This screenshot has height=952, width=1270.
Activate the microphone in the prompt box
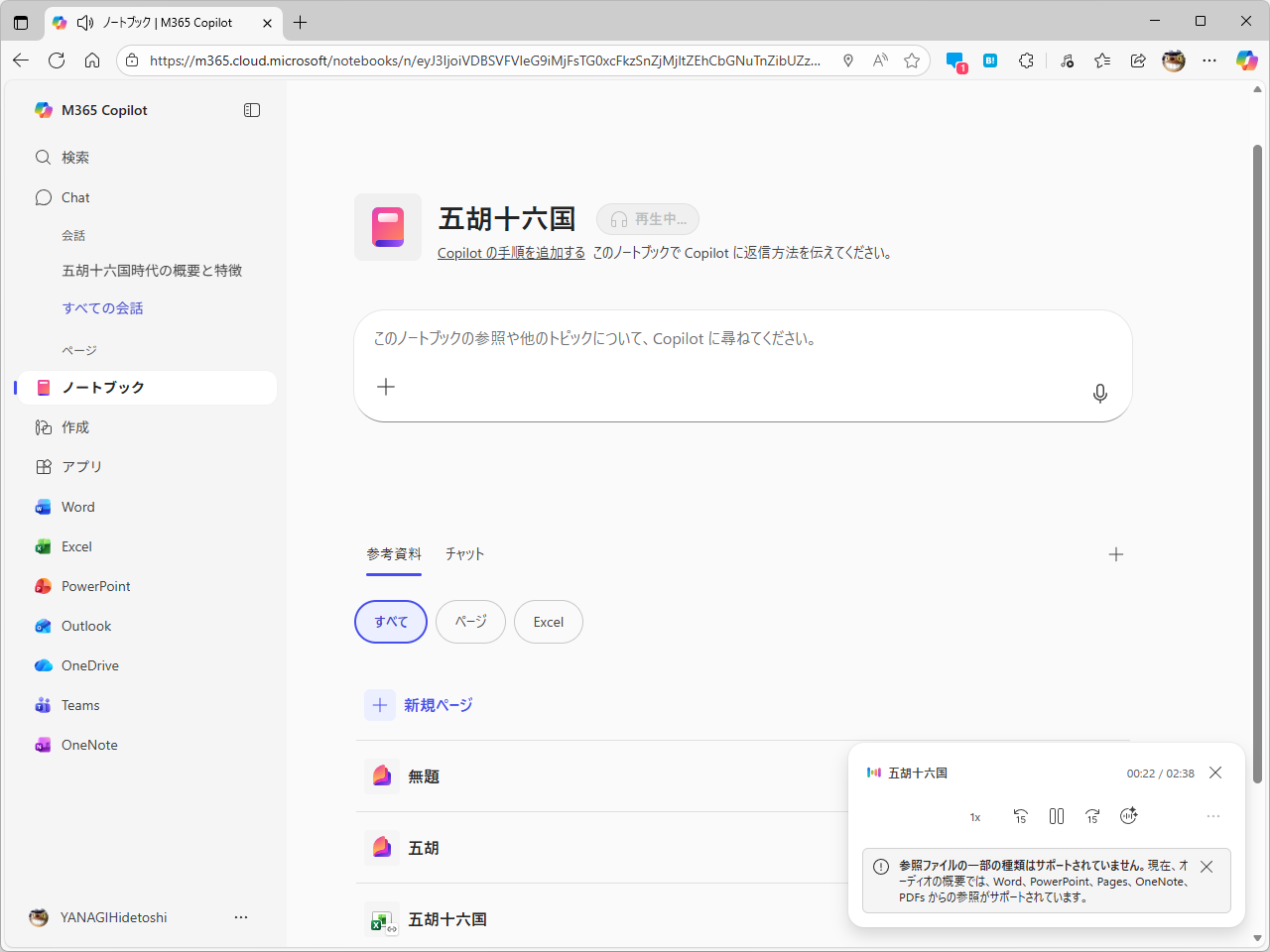pyautogui.click(x=1099, y=393)
